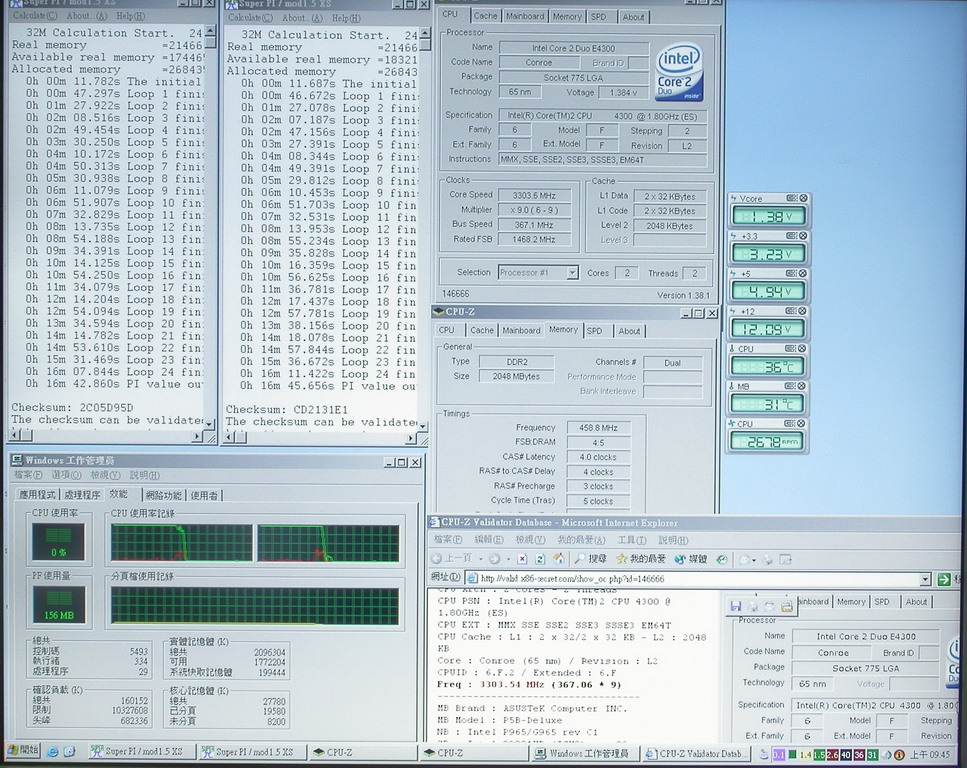The image size is (967, 768).
Task: Click the URL field in IE address bar
Action: pyautogui.click(x=694, y=579)
